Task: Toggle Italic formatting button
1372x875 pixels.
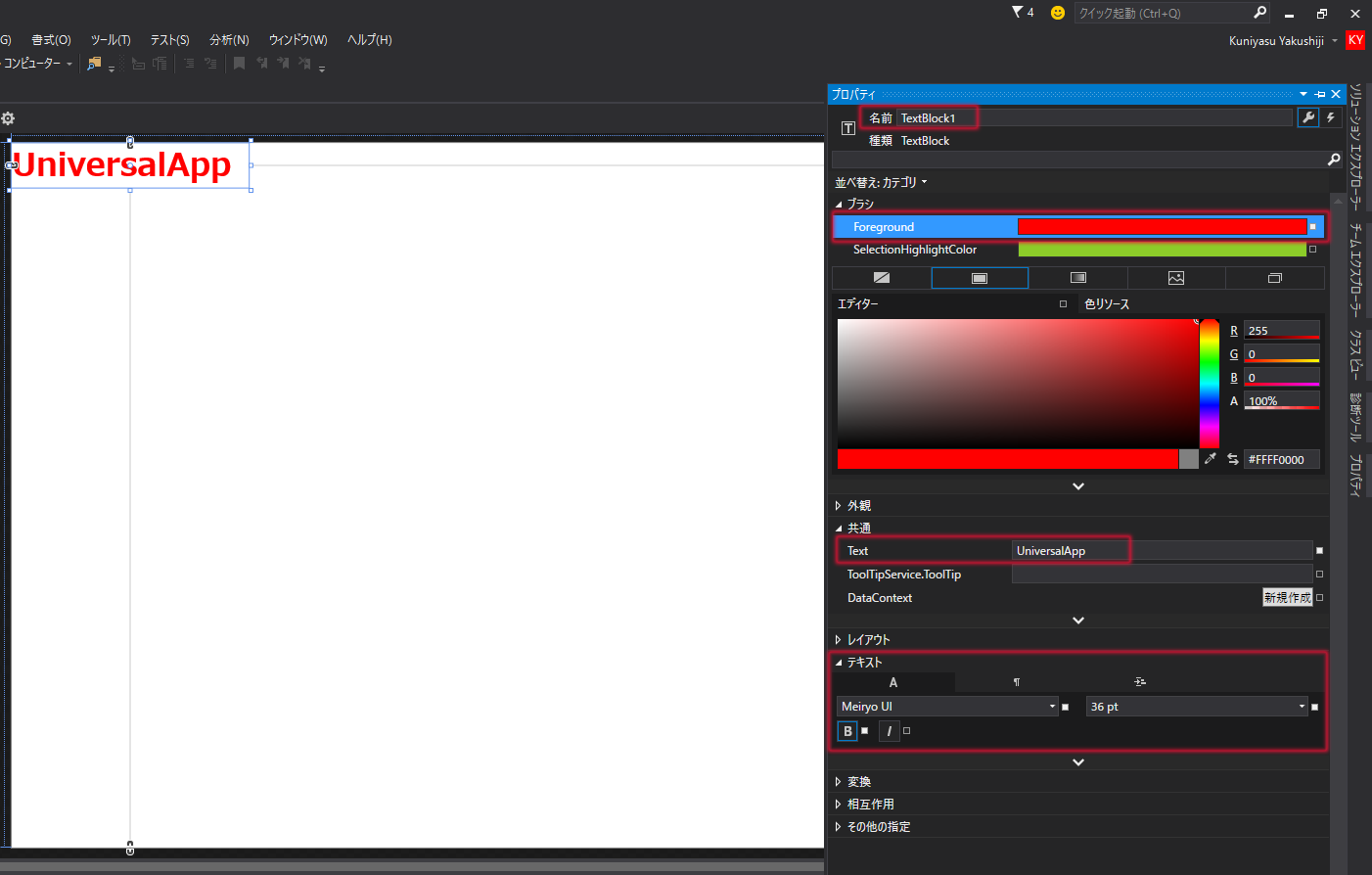Action: [x=889, y=731]
